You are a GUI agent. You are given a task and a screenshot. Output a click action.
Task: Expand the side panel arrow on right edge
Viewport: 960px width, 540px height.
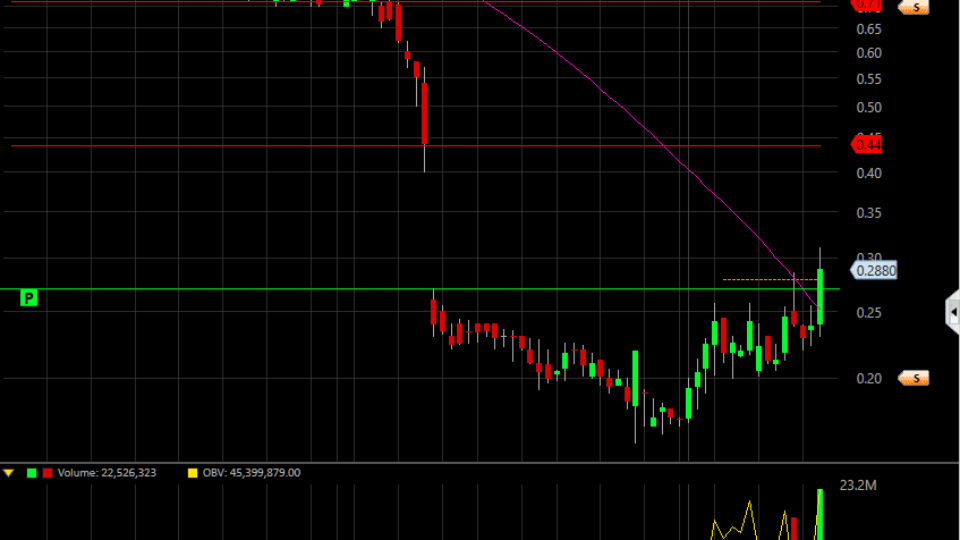click(x=953, y=313)
